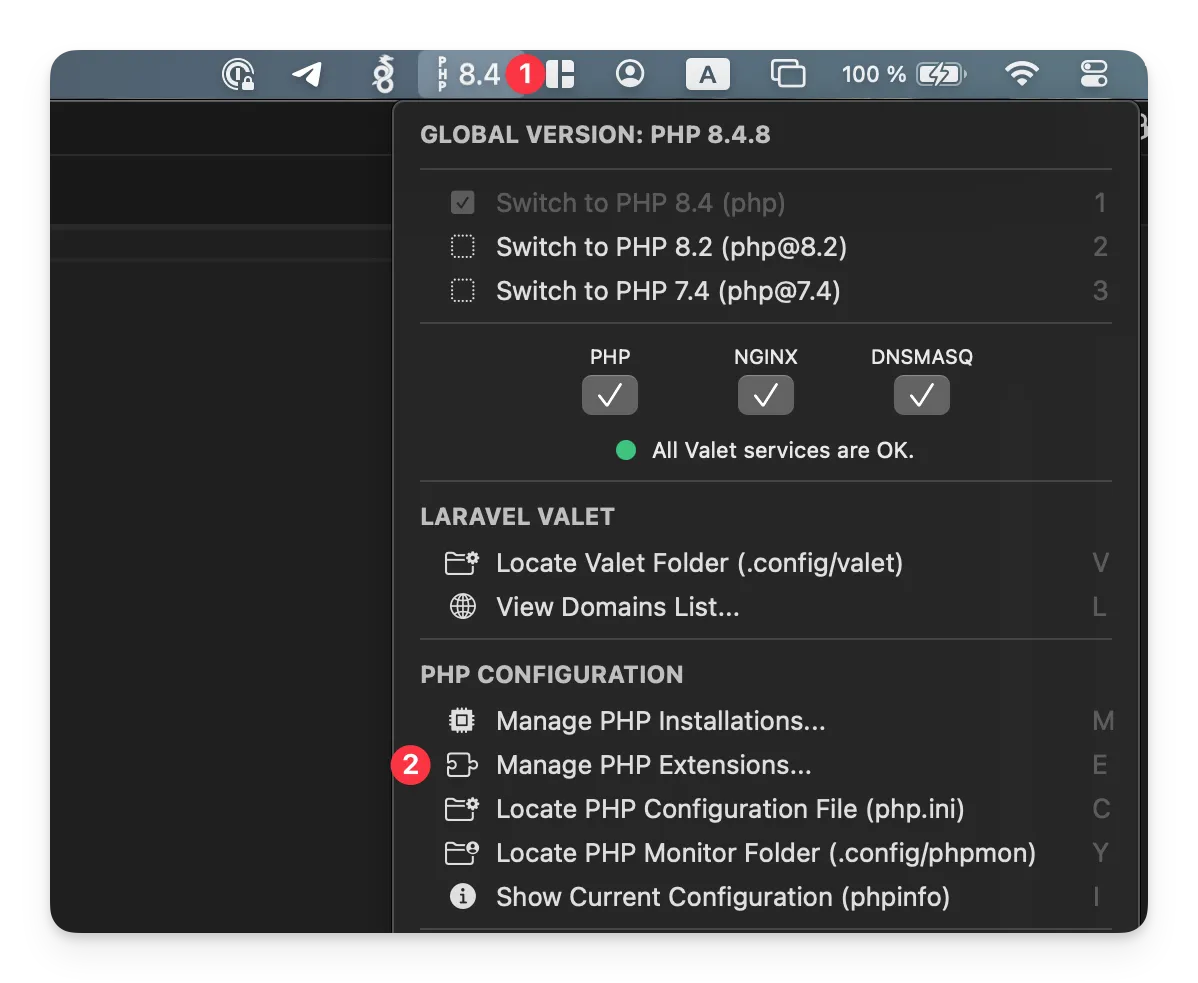1198x983 pixels.
Task: Toggle the DNSMASQ service checkmark button
Action: 921,395
